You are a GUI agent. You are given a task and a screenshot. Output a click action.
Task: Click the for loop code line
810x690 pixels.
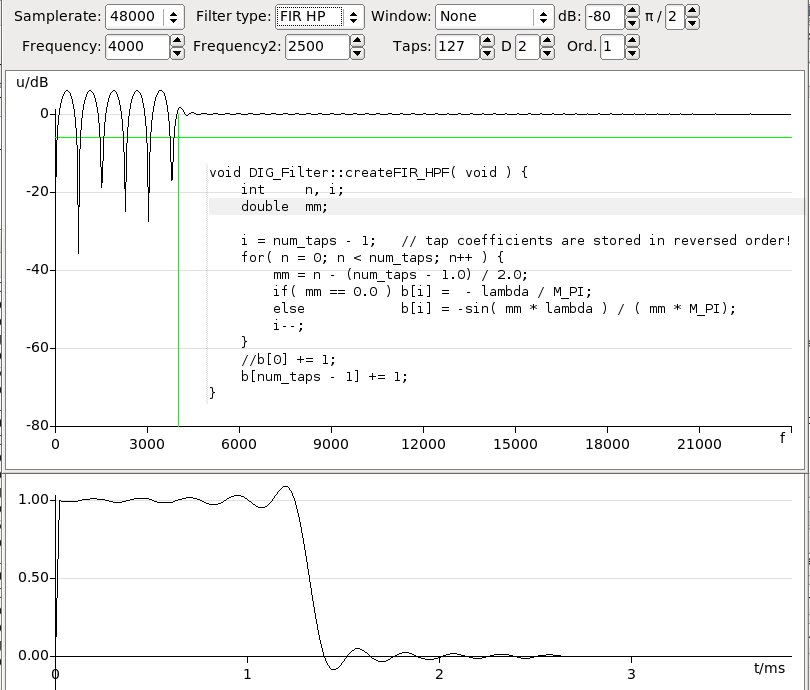tap(372, 257)
